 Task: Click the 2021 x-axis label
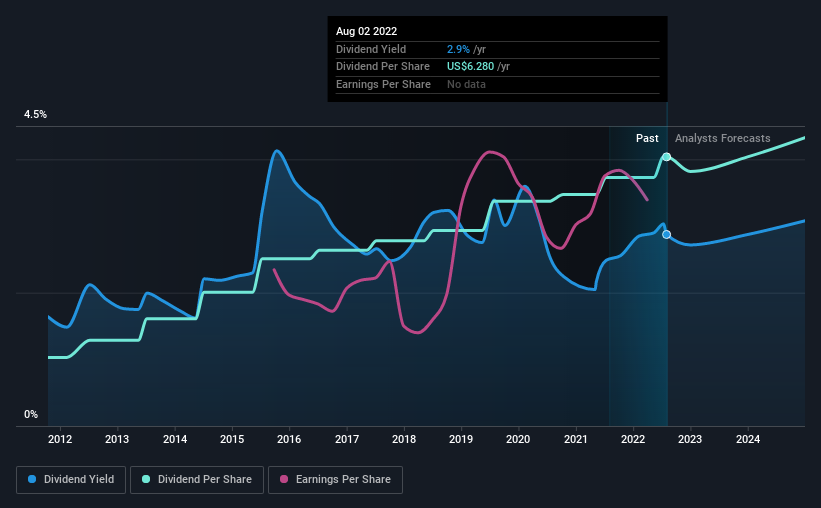tap(576, 439)
